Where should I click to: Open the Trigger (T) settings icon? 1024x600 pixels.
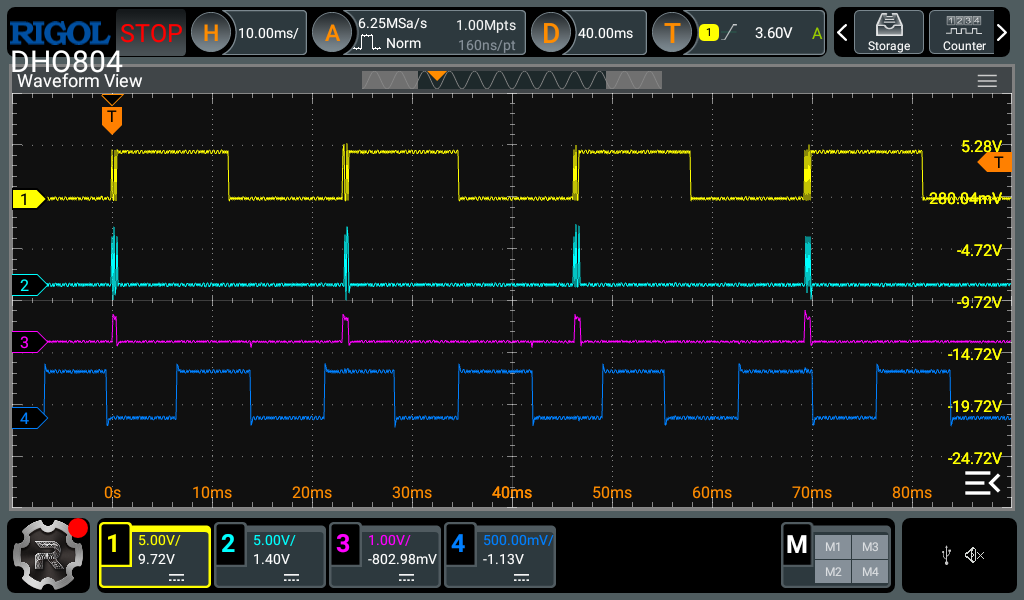tap(672, 33)
